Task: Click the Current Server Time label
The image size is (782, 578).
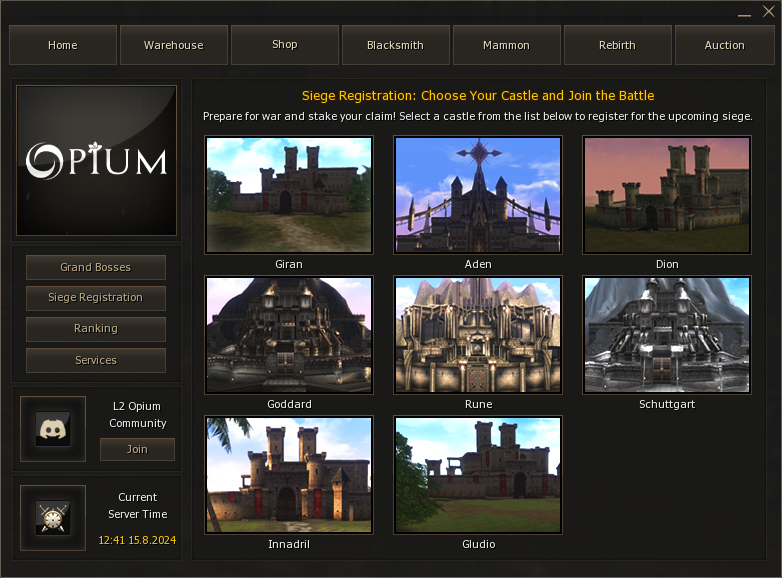Action: click(x=138, y=506)
